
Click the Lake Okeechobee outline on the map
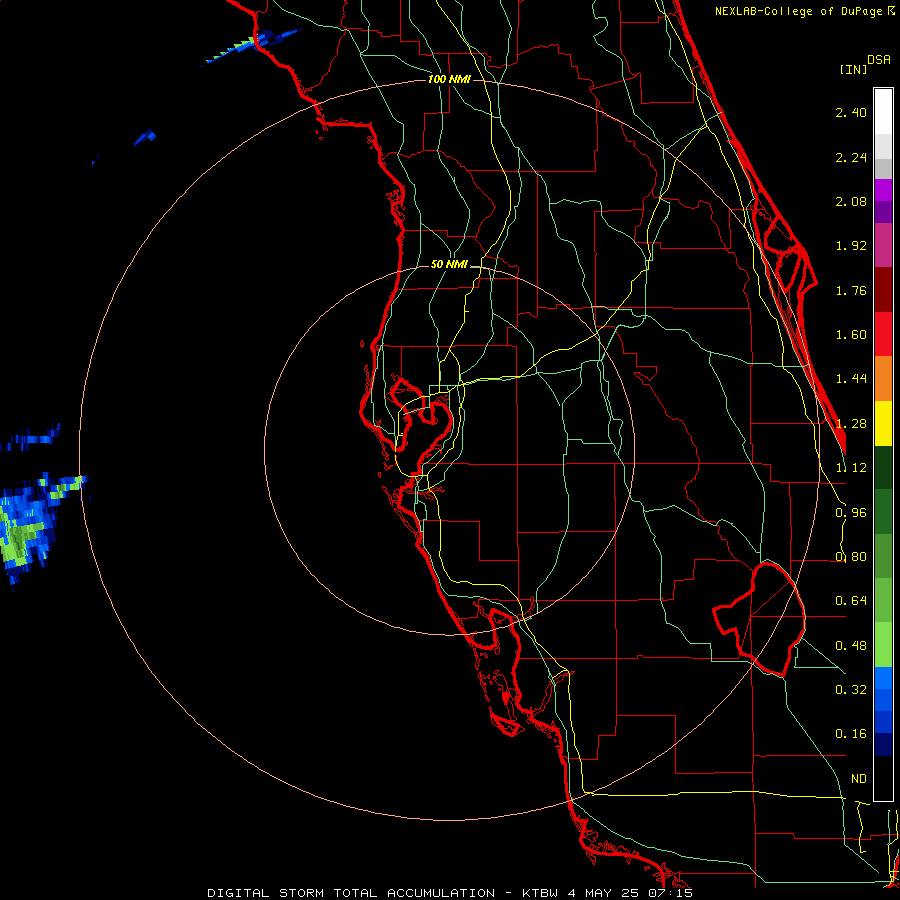point(761,620)
